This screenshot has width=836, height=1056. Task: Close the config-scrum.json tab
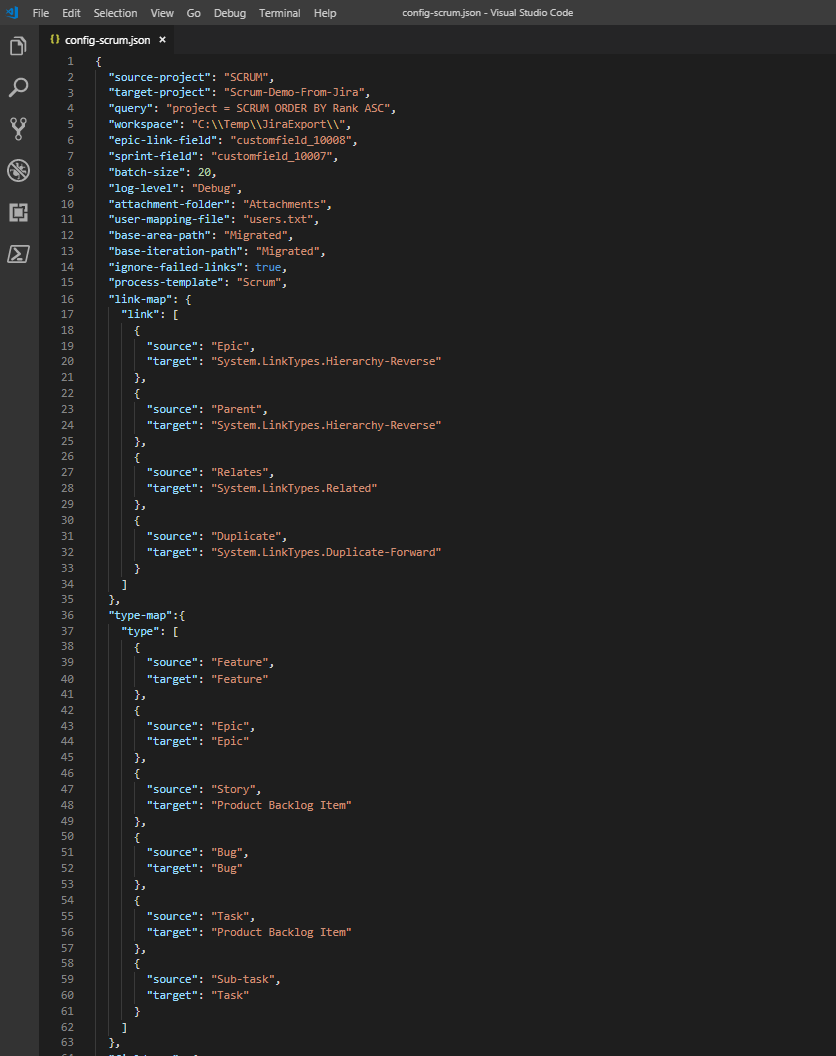click(162, 40)
